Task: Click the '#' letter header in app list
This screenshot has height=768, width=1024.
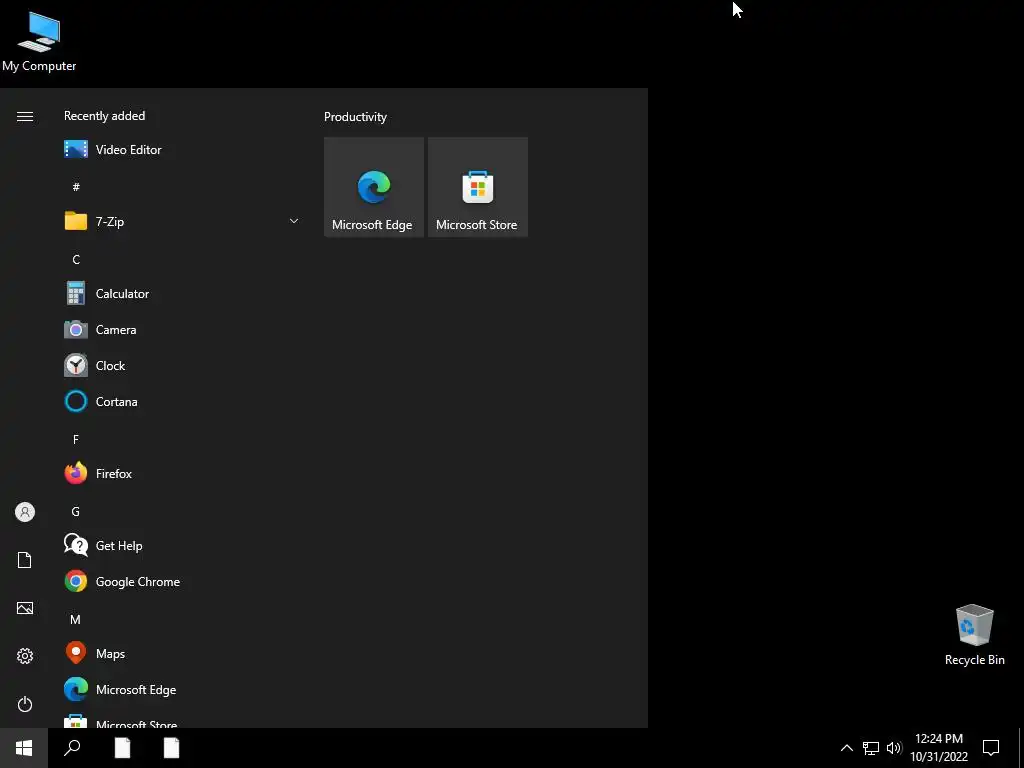Action: [76, 187]
